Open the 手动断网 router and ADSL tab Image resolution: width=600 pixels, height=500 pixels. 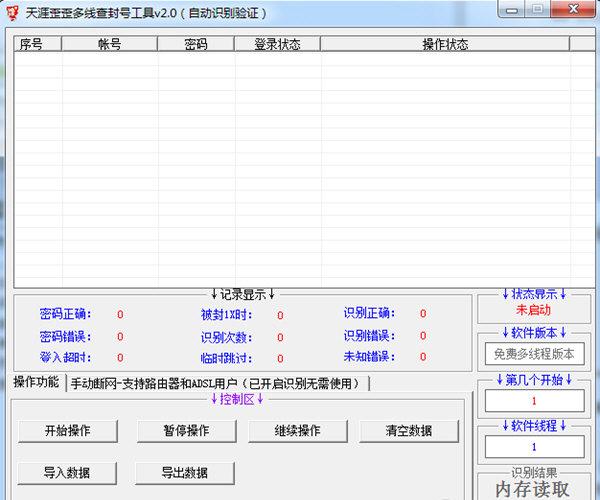218,383
